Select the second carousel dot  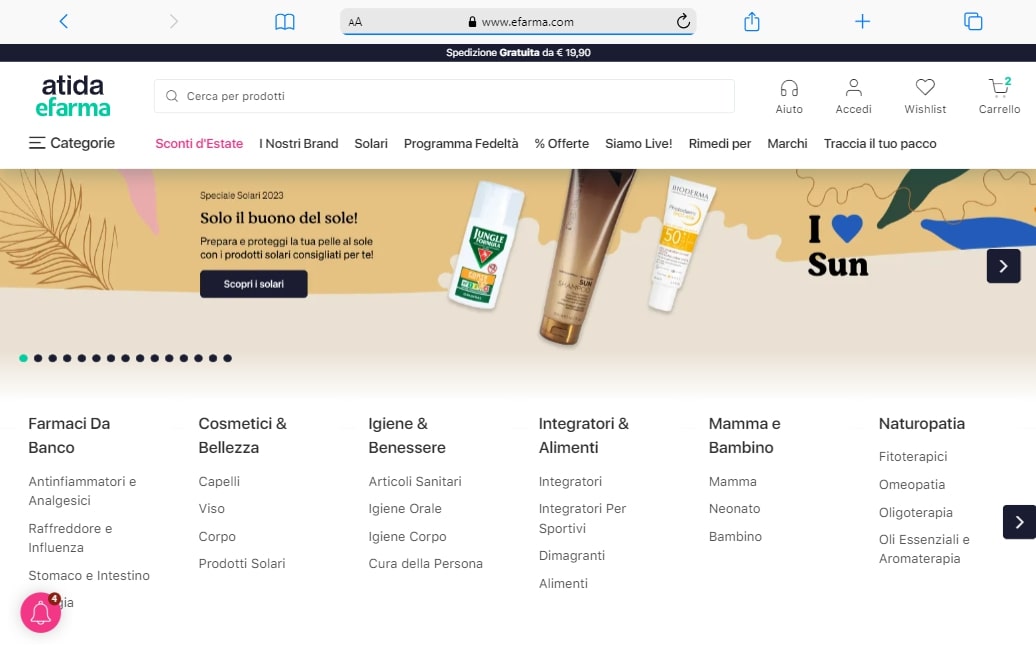pyautogui.click(x=38, y=358)
